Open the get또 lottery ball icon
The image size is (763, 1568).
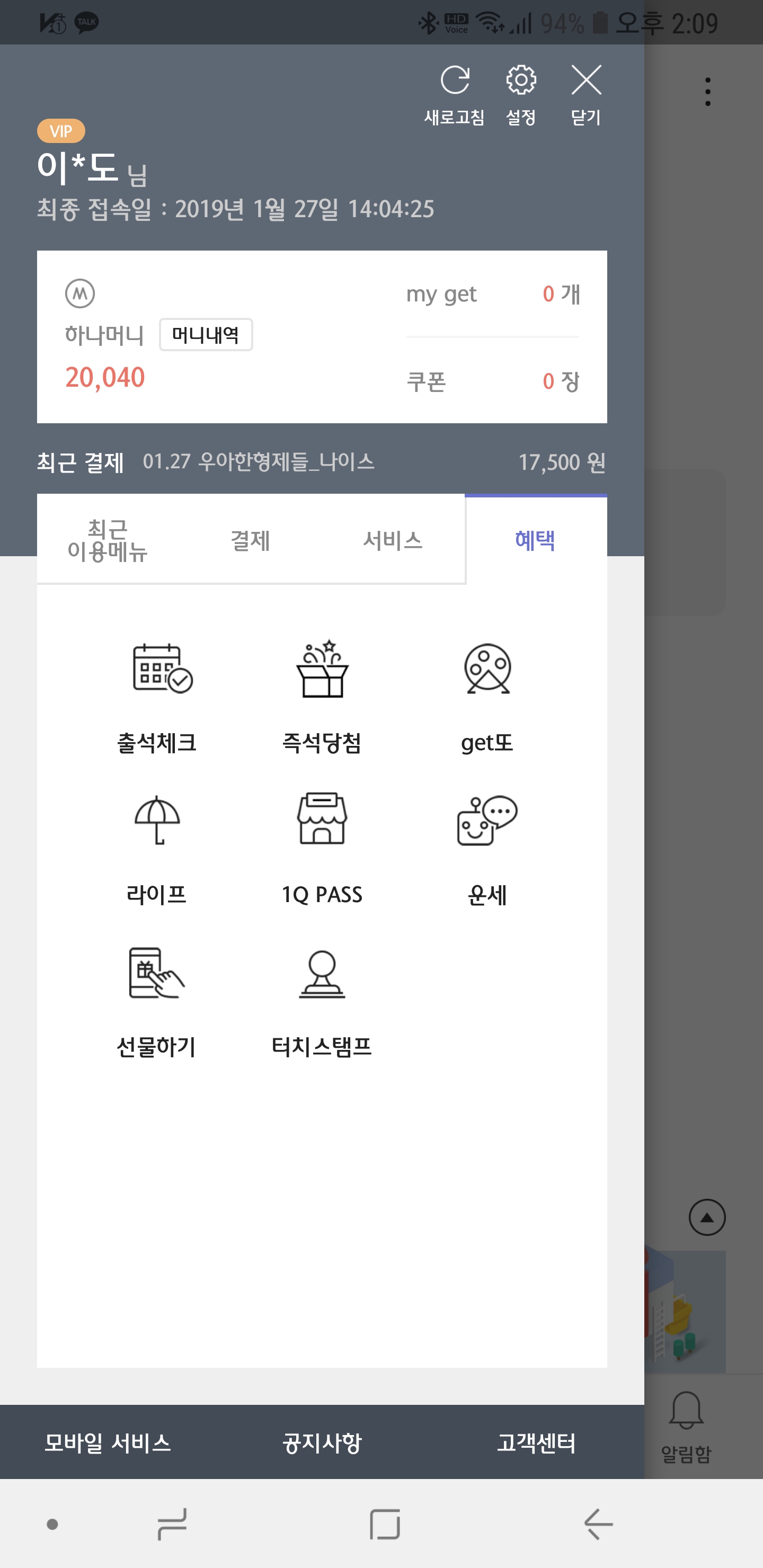[487, 669]
